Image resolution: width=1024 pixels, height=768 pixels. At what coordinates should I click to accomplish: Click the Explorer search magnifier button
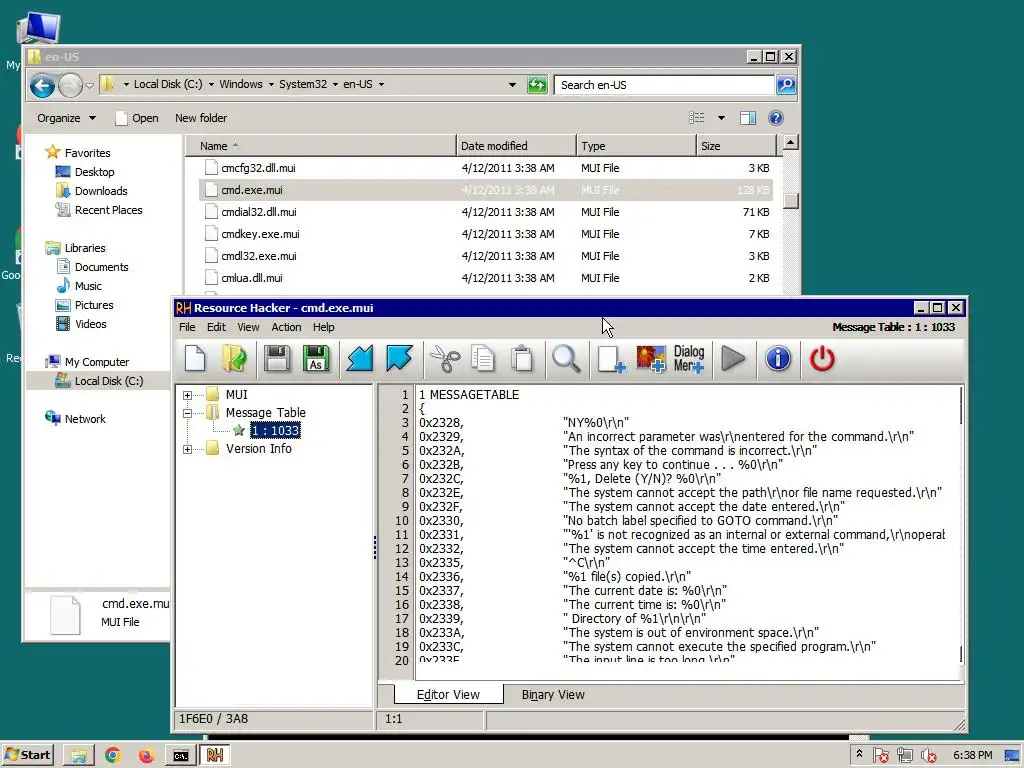pyautogui.click(x=786, y=85)
